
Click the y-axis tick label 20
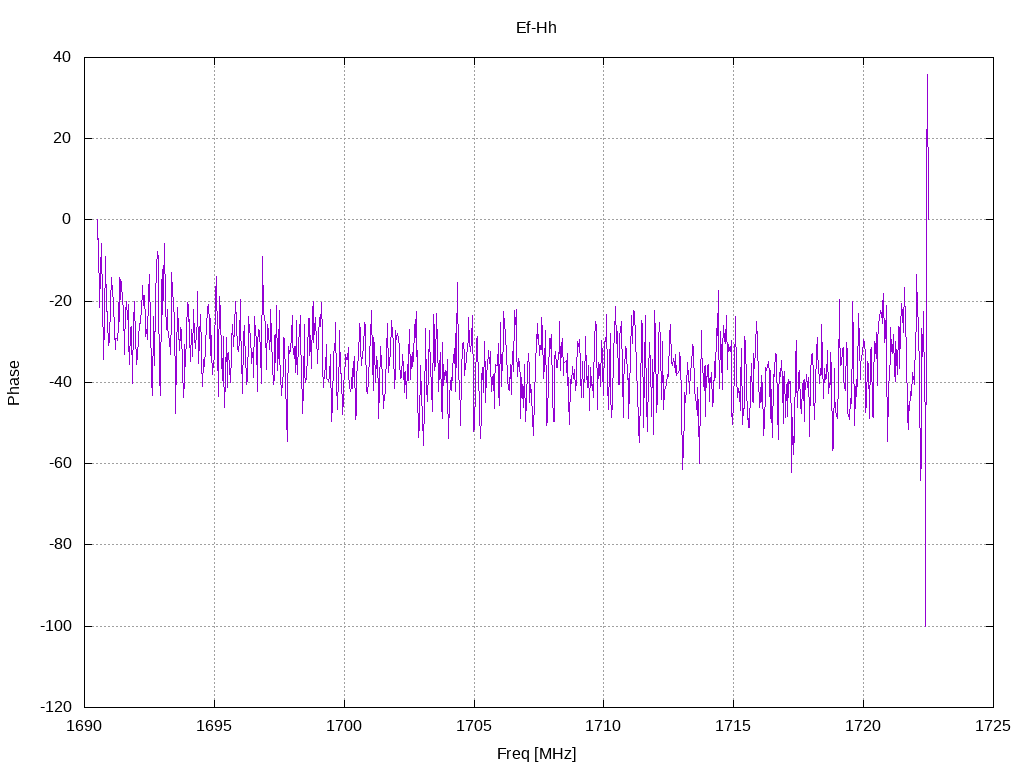(x=62, y=138)
